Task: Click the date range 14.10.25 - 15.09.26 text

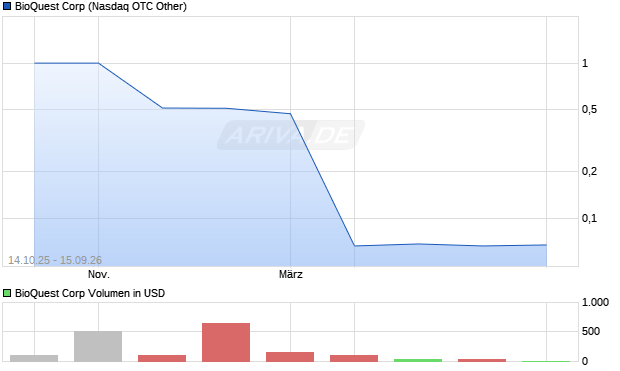Action: click(55, 260)
